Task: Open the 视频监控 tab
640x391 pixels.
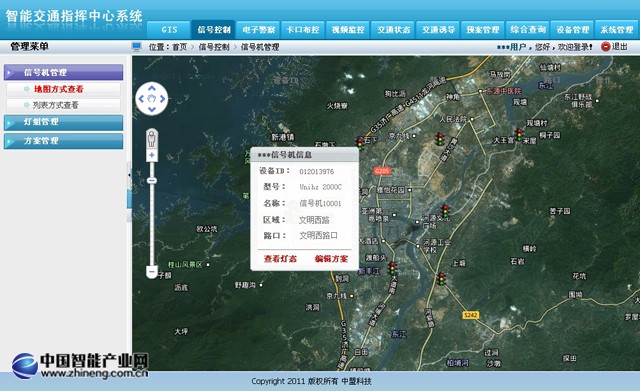Action: tap(348, 30)
